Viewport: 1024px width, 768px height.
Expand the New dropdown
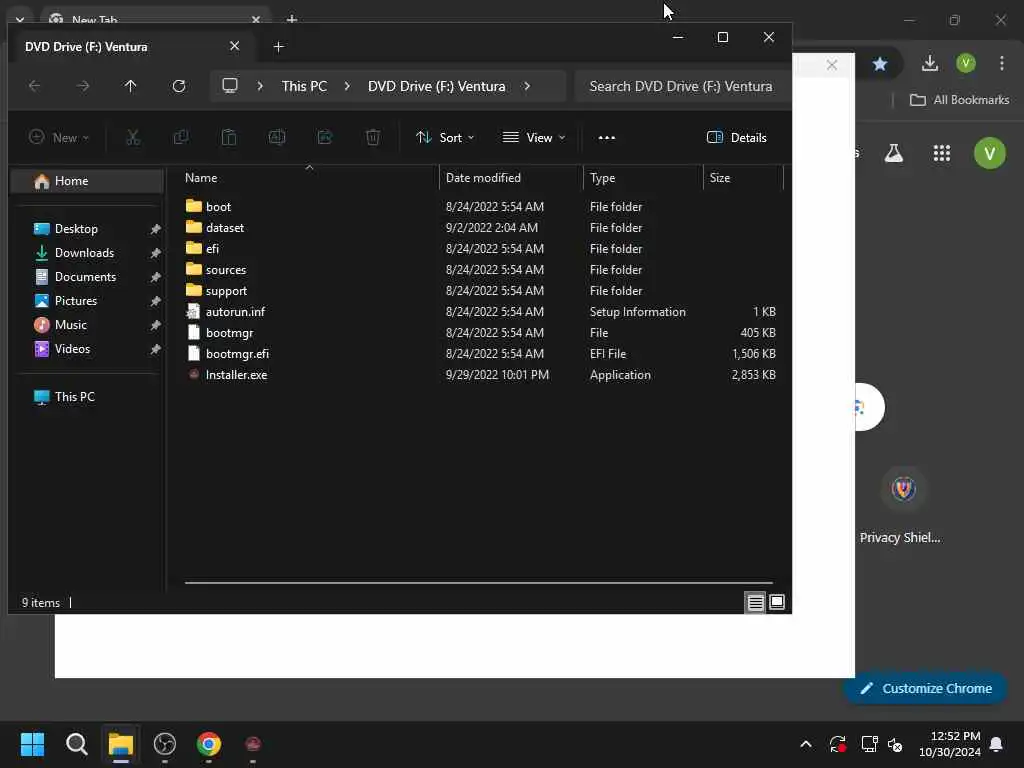59,137
